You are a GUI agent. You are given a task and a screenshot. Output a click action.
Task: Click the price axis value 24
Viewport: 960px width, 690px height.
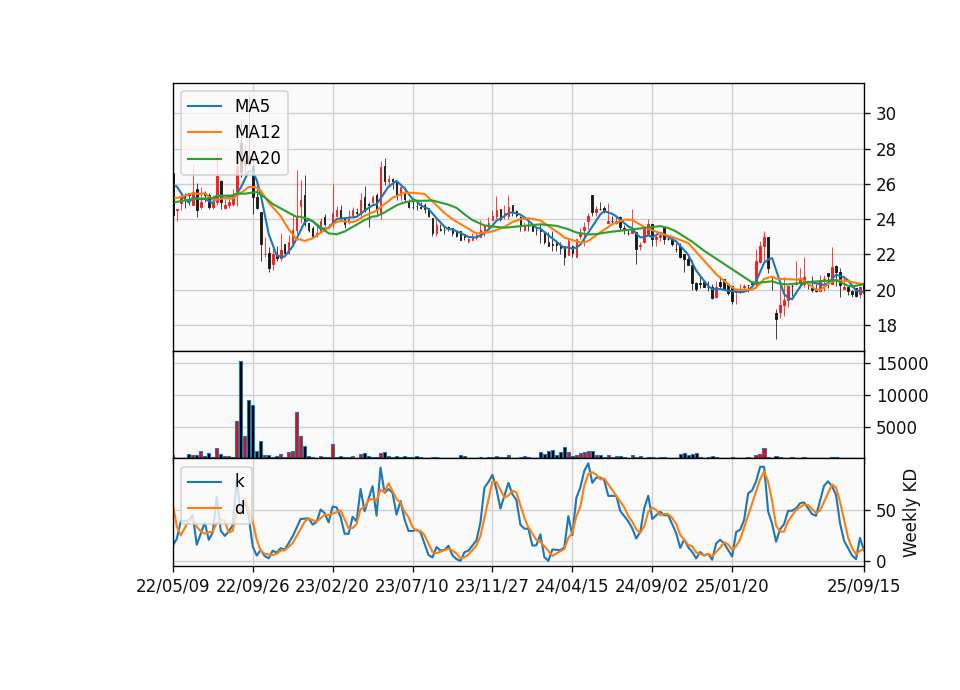tap(886, 220)
